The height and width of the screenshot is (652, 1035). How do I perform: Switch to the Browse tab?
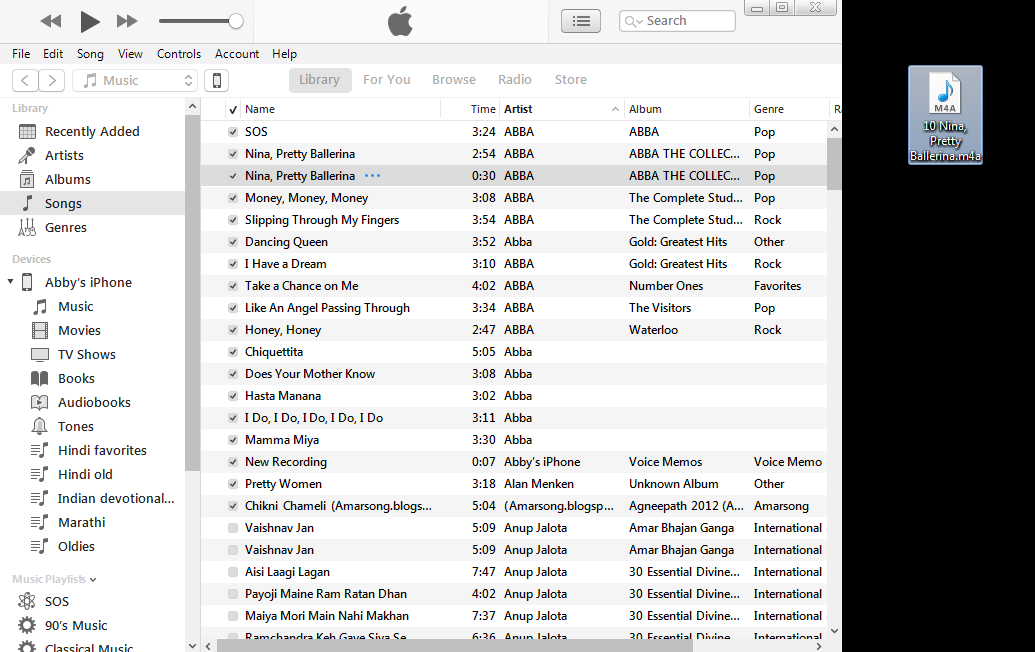[x=454, y=80]
